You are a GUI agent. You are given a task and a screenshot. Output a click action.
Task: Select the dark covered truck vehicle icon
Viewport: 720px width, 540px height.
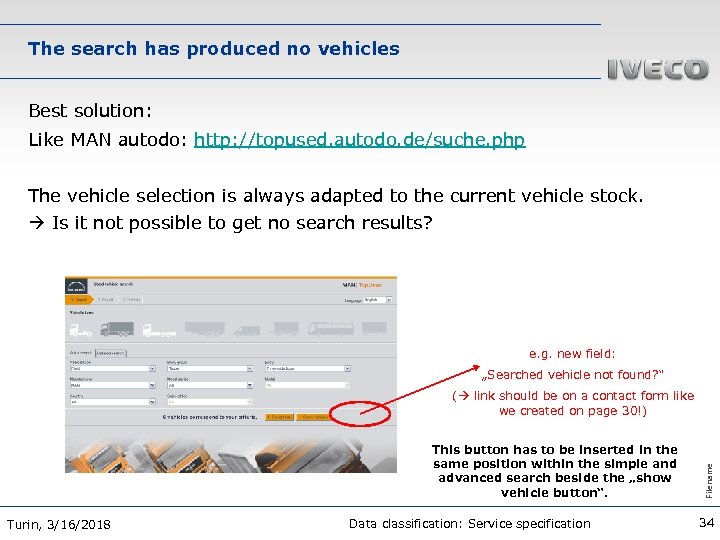(x=117, y=329)
